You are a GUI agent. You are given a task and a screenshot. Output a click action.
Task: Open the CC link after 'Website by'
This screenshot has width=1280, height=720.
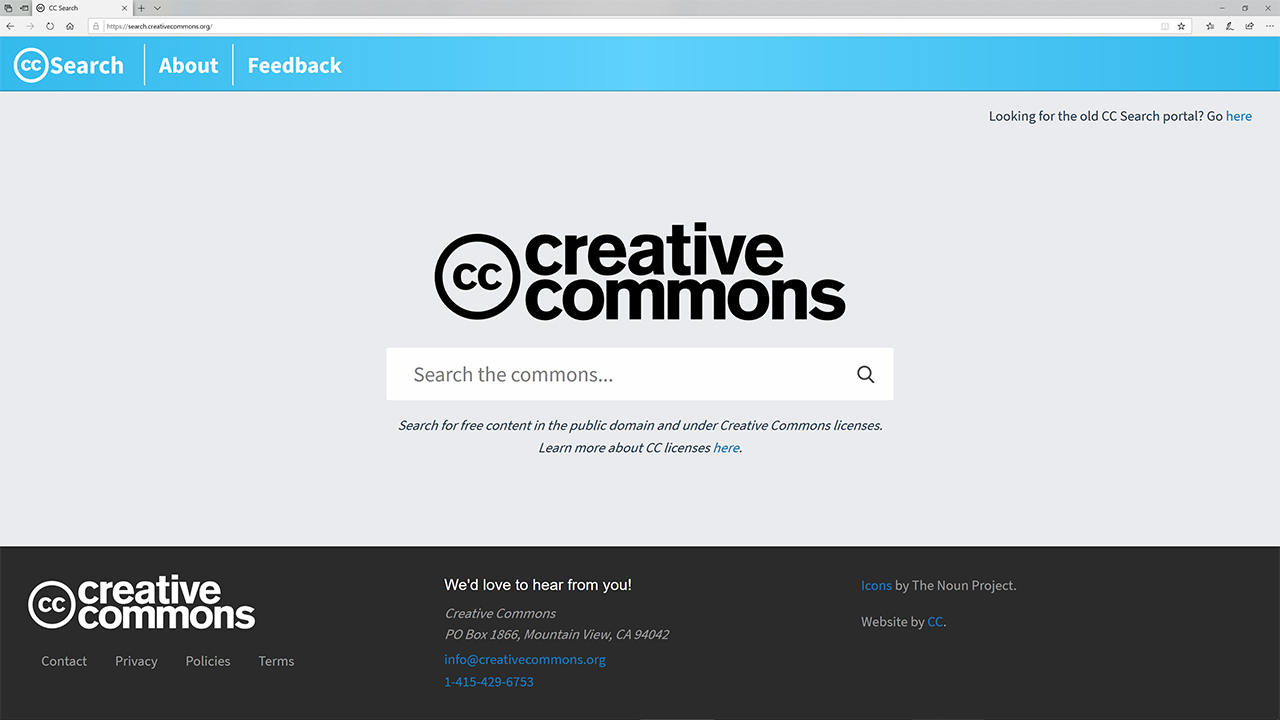tap(935, 622)
